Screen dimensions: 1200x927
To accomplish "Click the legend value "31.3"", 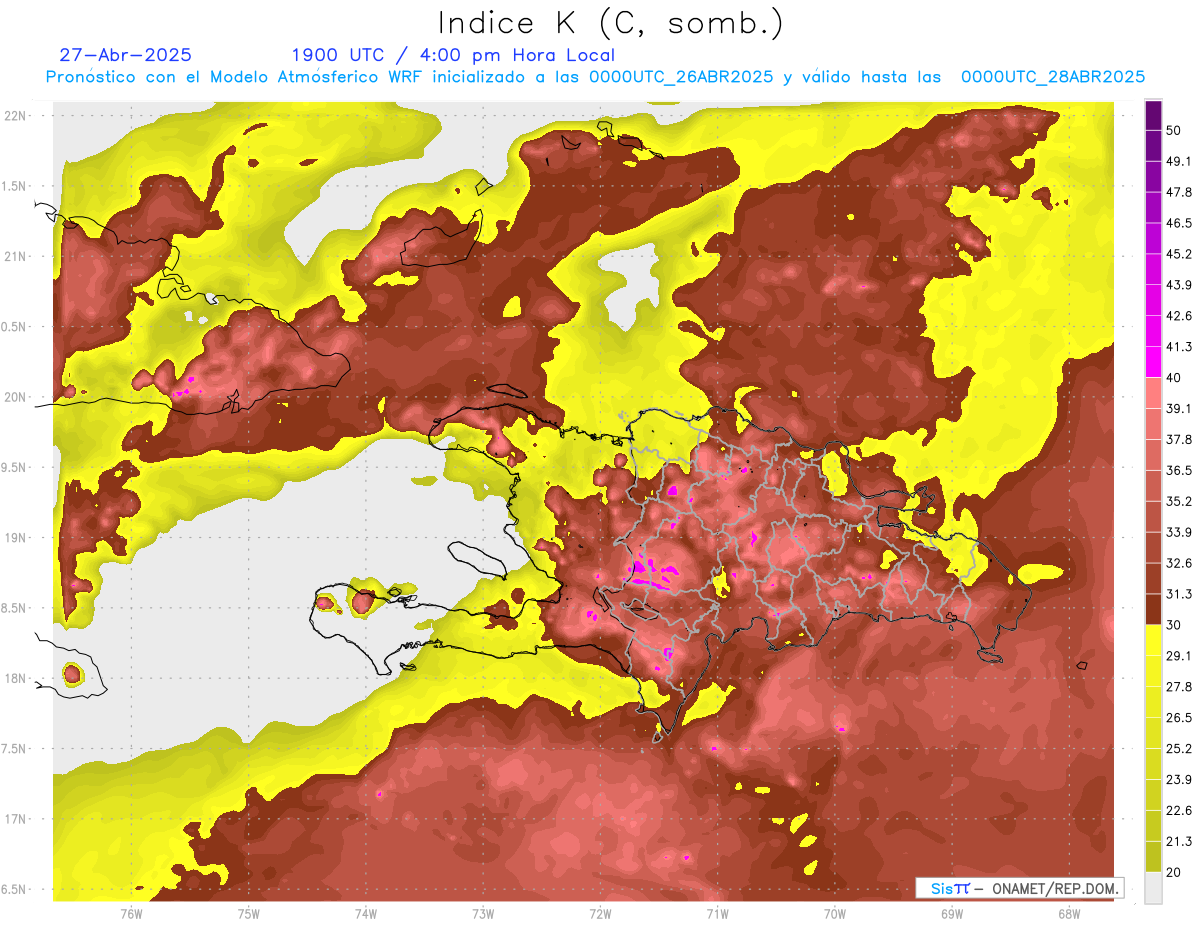I will (x=1179, y=594).
